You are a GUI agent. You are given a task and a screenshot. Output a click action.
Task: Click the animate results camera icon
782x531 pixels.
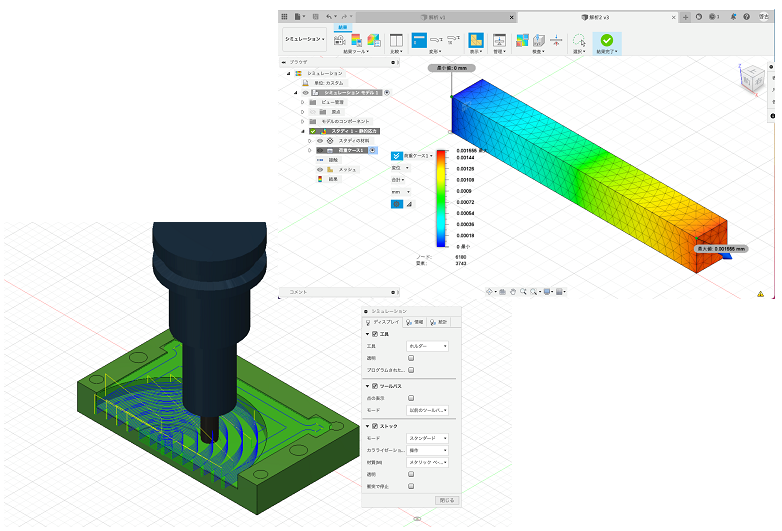coord(340,40)
